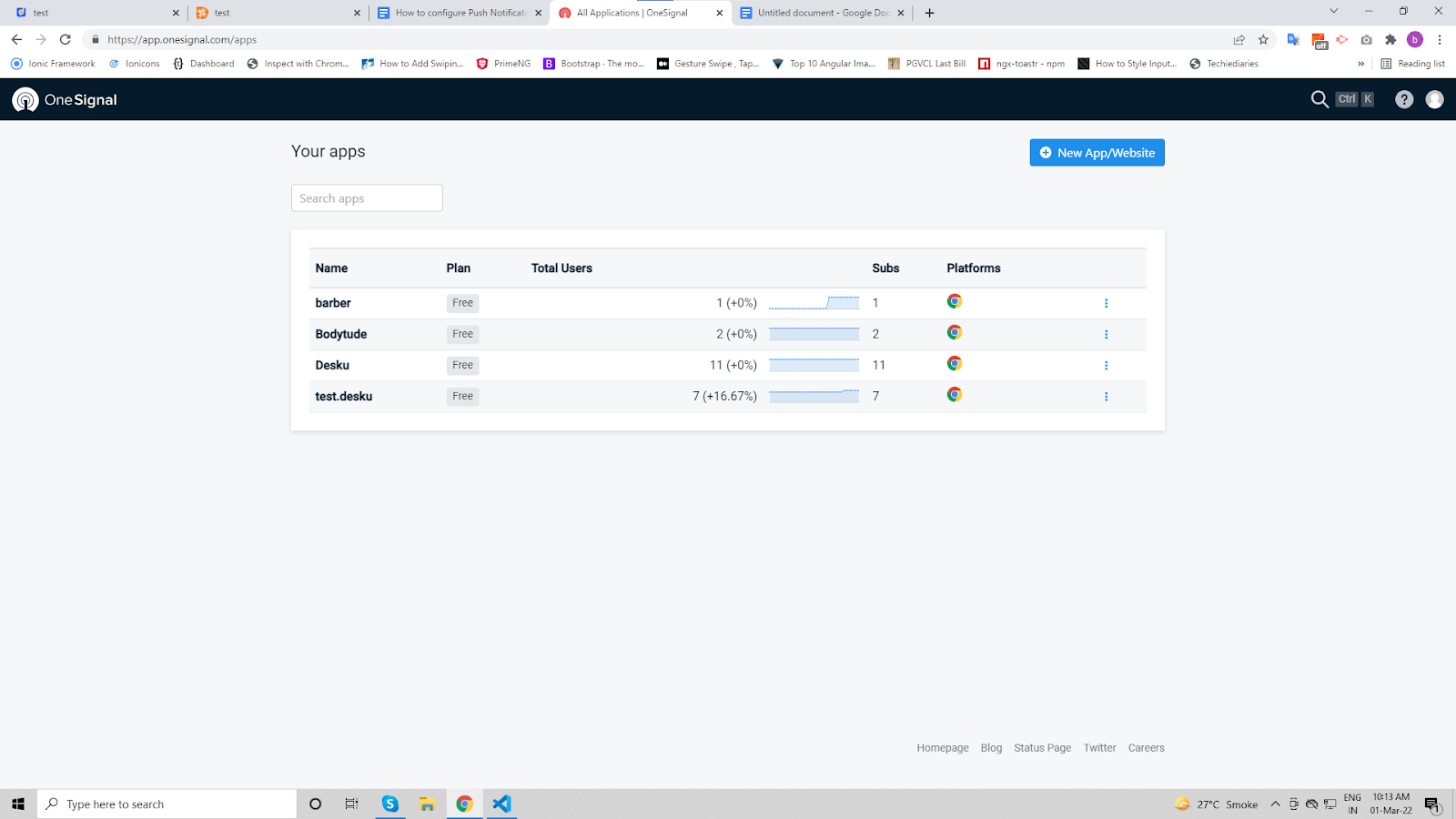Open the help question mark icon

[1404, 99]
